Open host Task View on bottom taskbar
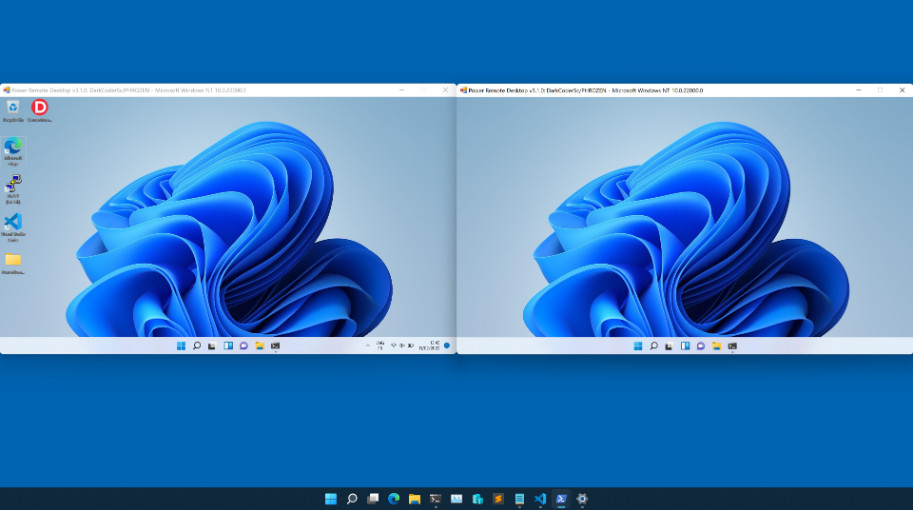This screenshot has height=510, width=913. [x=373, y=499]
